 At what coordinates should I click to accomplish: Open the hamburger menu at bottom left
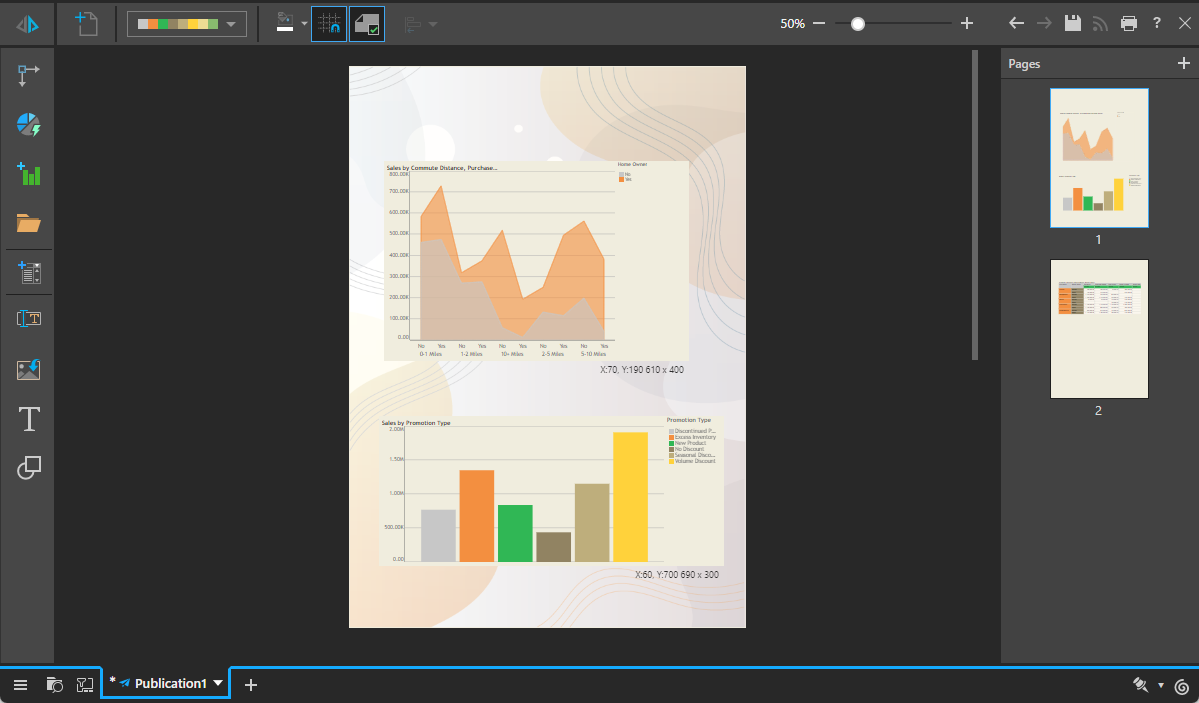[20, 685]
